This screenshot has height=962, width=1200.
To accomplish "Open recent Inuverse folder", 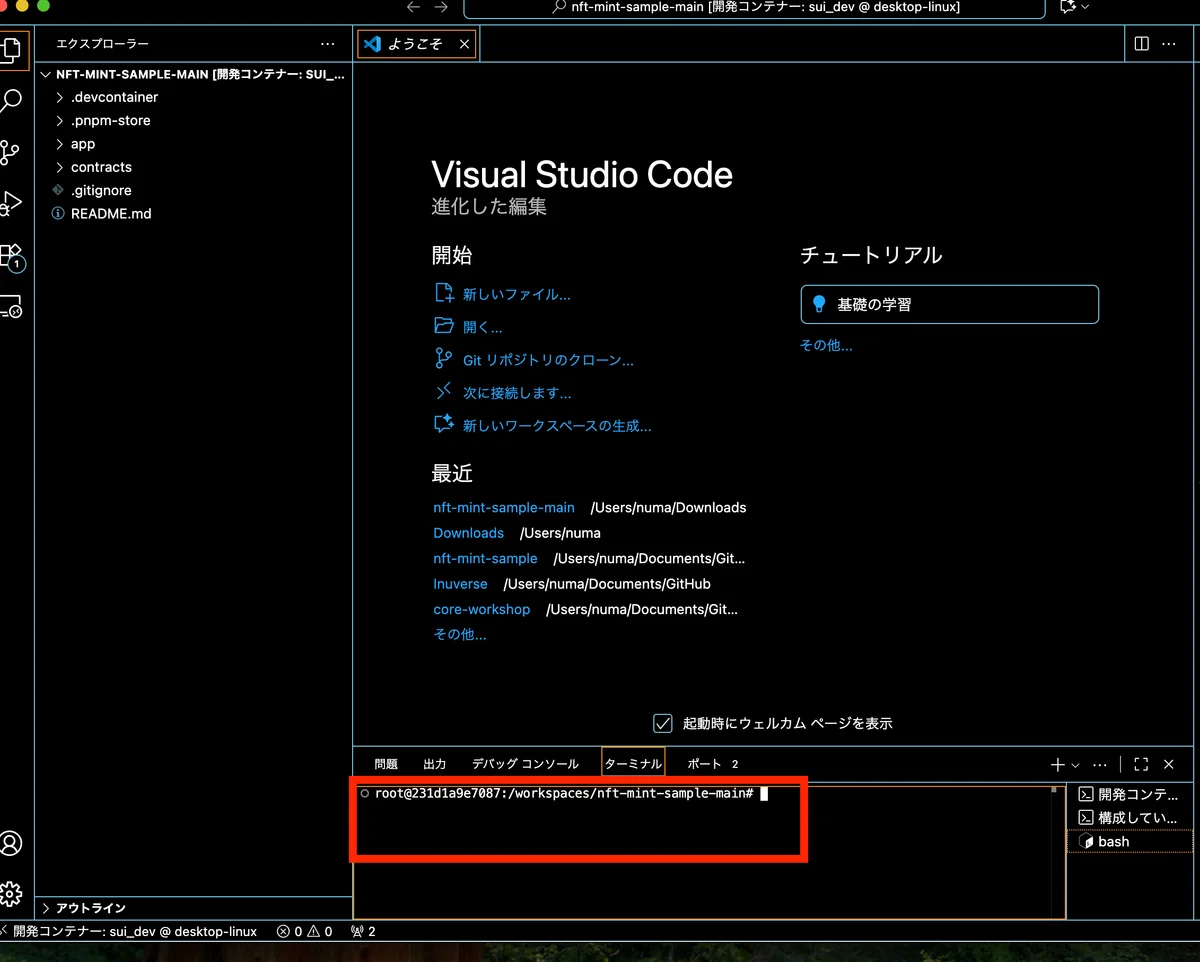I will point(460,584).
